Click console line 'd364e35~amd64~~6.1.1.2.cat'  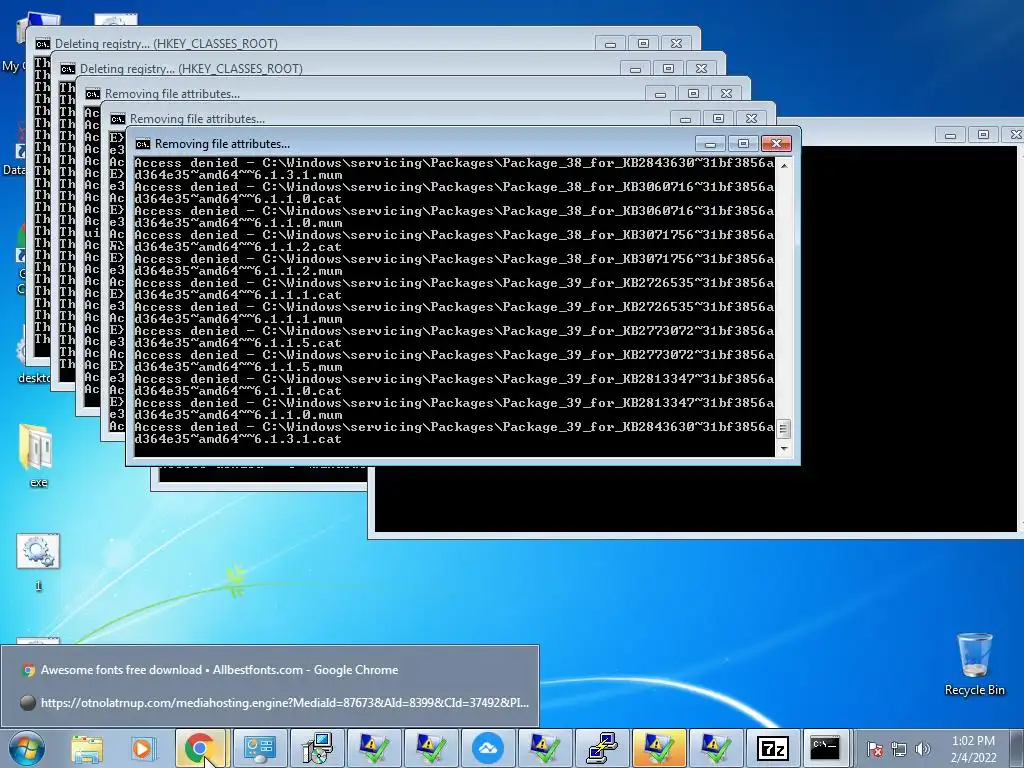(x=238, y=247)
